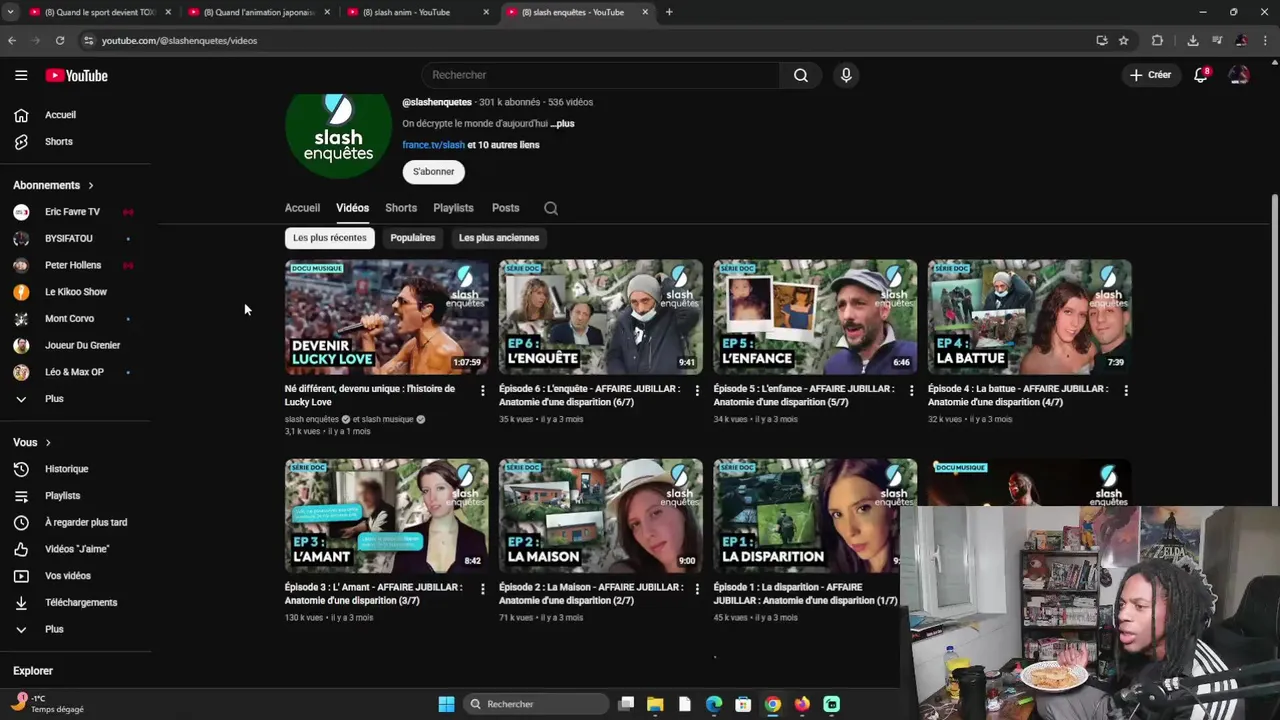
Task: Open the YouTube guide hamburger menu
Action: pyautogui.click(x=21, y=75)
